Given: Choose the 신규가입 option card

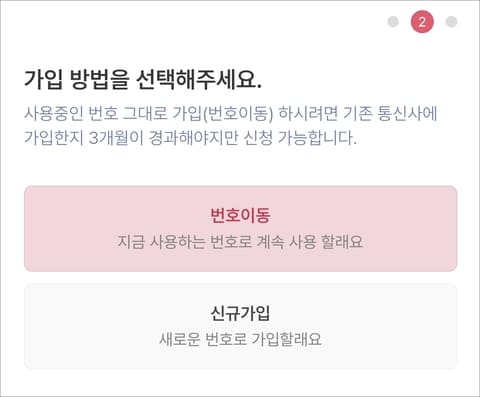Looking at the screenshot, I should coord(240,326).
